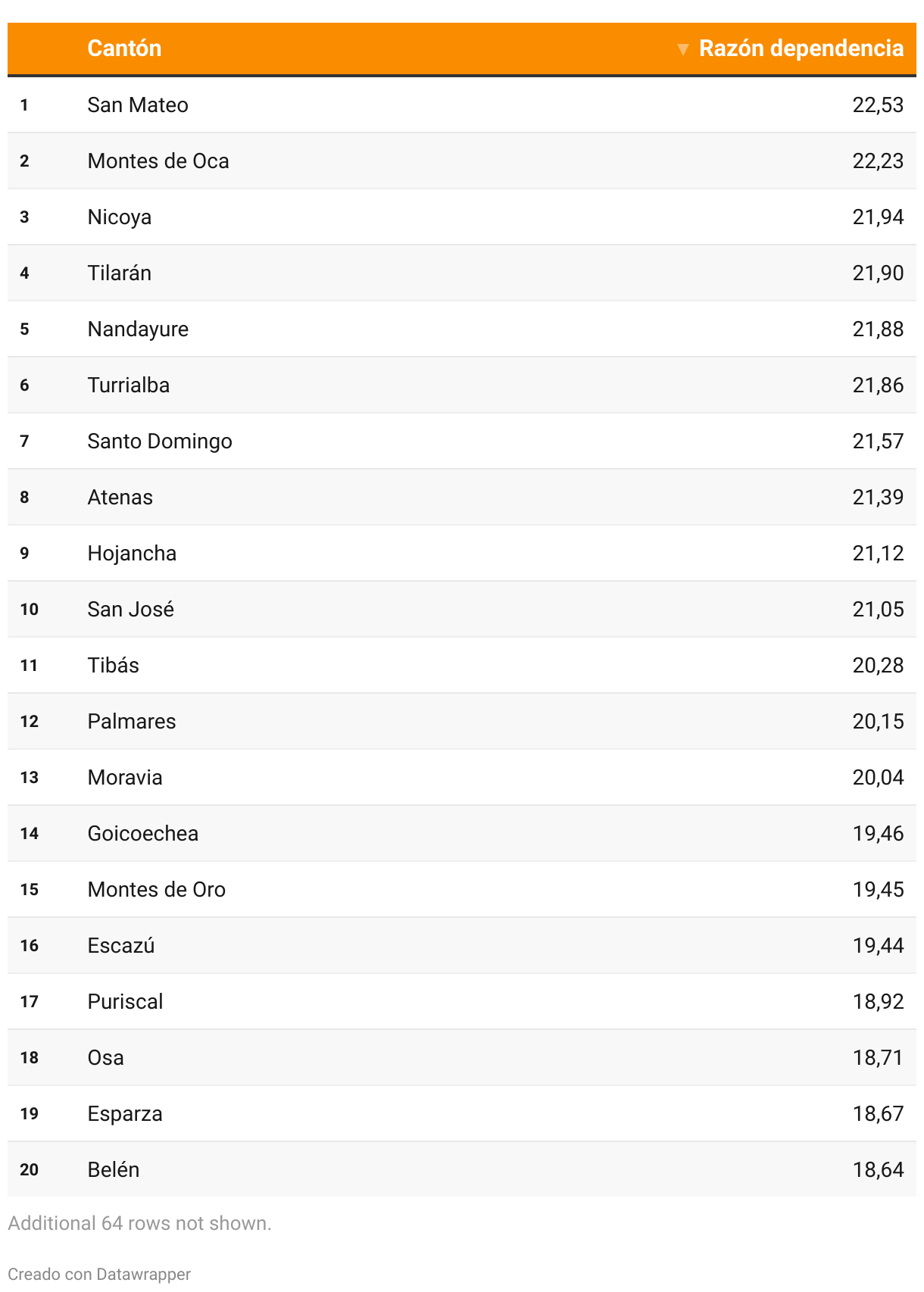
Task: Sort by Razón dependencia column header
Action: [801, 48]
